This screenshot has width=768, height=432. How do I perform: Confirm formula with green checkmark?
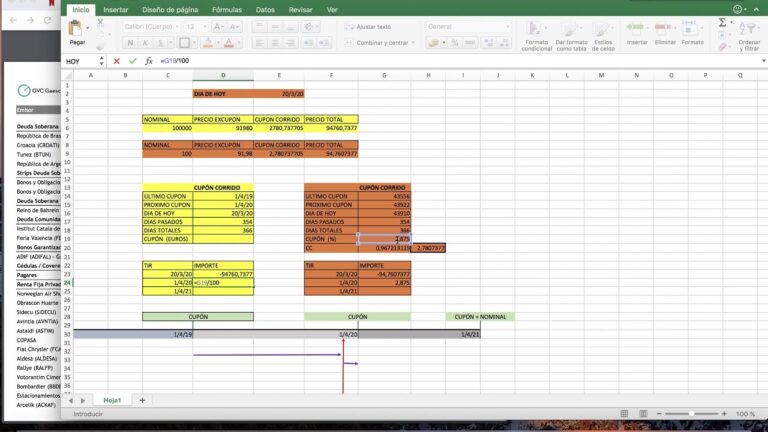click(x=132, y=61)
